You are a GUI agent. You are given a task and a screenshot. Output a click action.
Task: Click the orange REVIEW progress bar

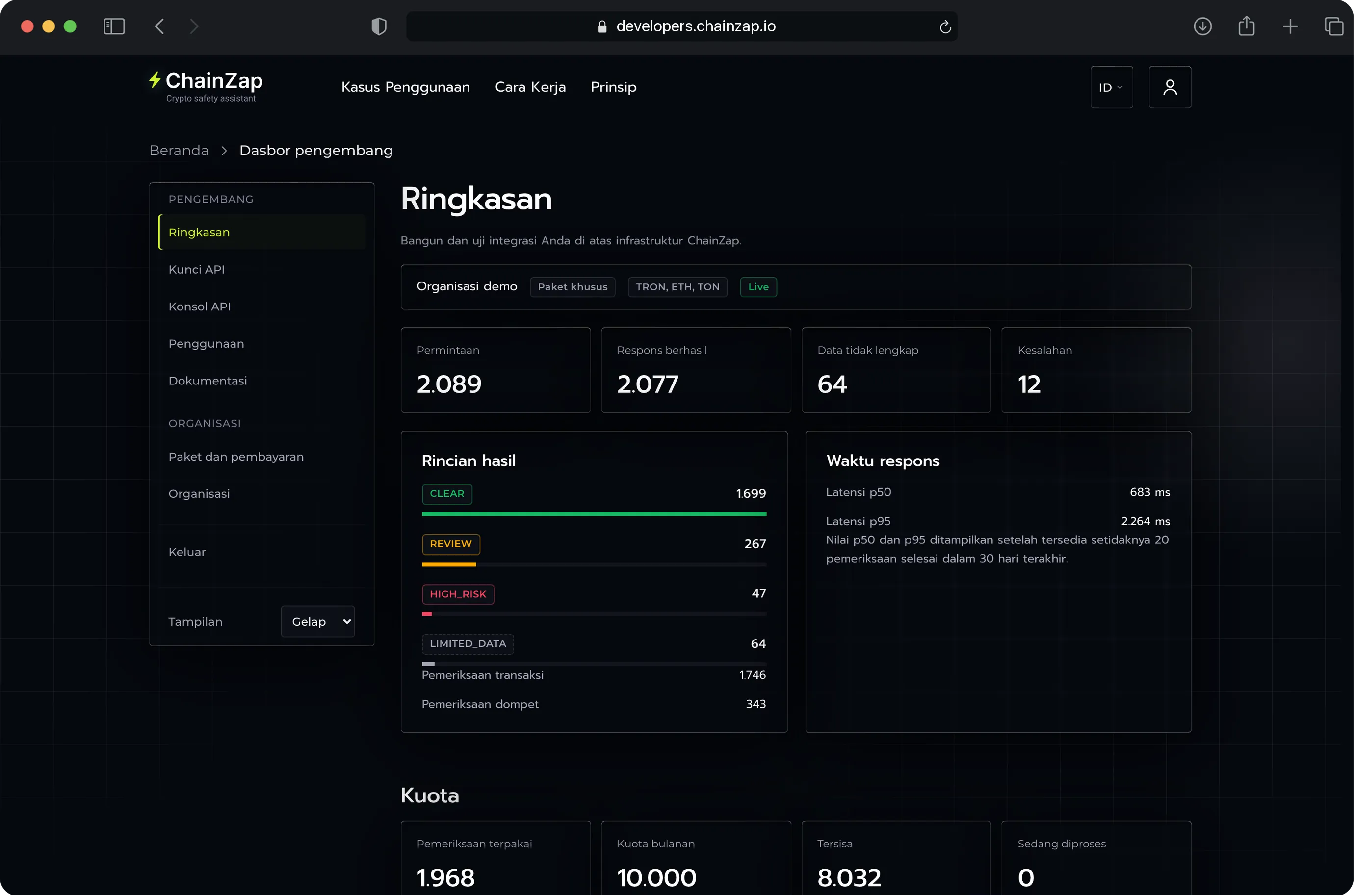[449, 564]
